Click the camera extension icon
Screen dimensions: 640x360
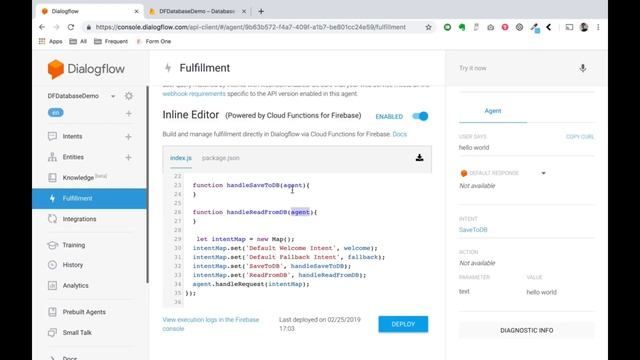point(490,27)
